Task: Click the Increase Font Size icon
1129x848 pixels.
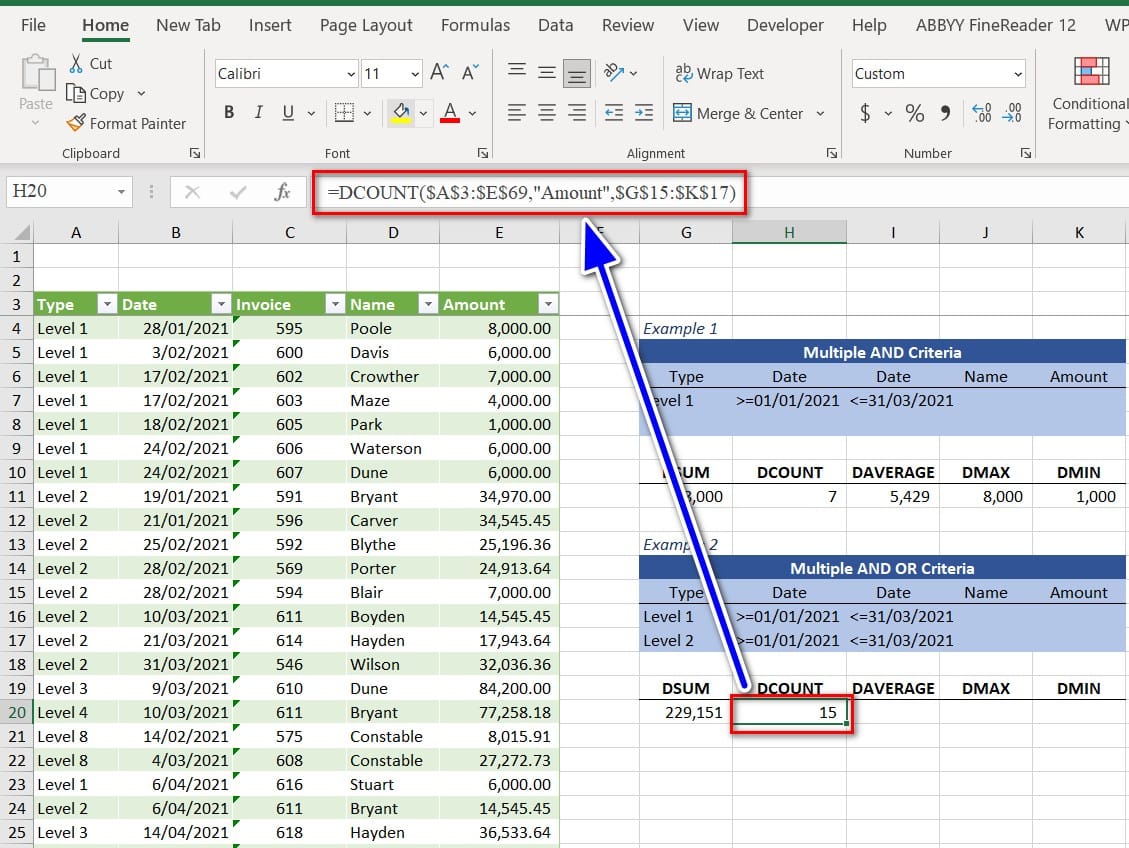Action: (x=439, y=73)
